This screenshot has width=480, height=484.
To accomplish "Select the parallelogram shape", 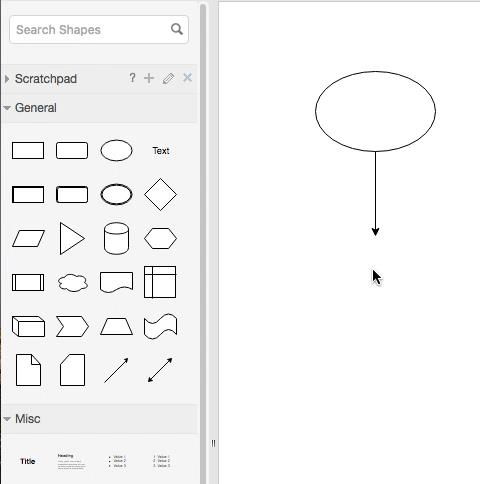I will 28,238.
